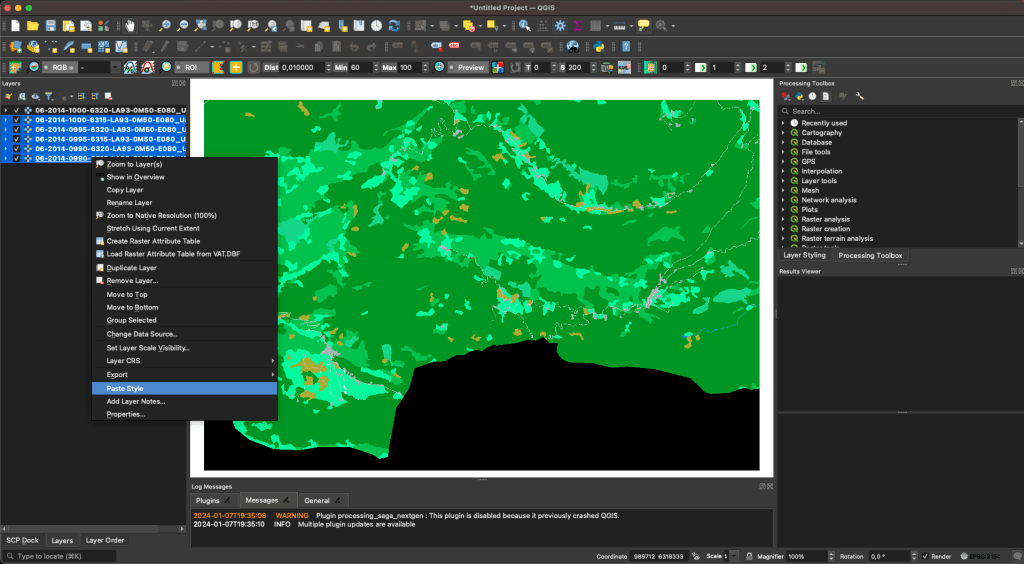Click the filter legend icon in Layers panel
This screenshot has height=564, width=1024.
tap(48, 96)
